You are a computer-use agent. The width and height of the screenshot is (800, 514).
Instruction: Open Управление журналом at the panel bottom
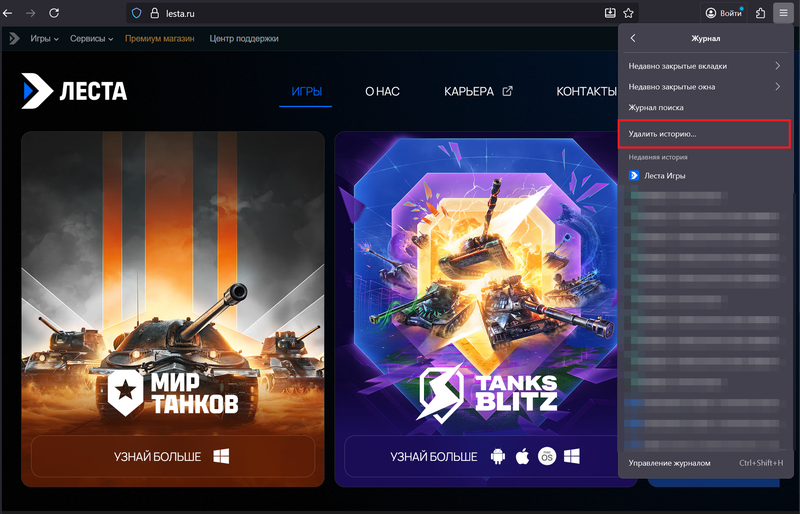[x=670, y=463]
